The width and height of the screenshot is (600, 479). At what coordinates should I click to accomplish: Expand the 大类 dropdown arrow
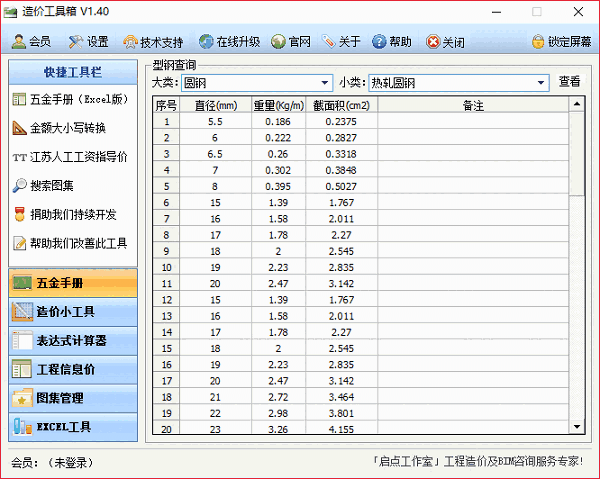point(324,83)
